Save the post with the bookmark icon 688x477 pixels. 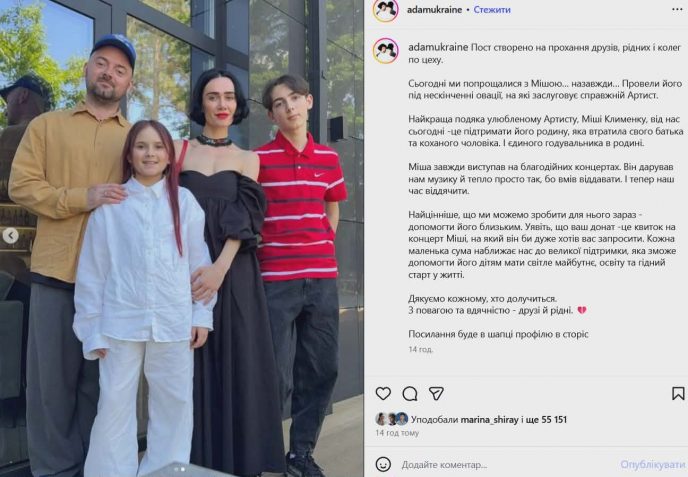[x=678, y=393]
